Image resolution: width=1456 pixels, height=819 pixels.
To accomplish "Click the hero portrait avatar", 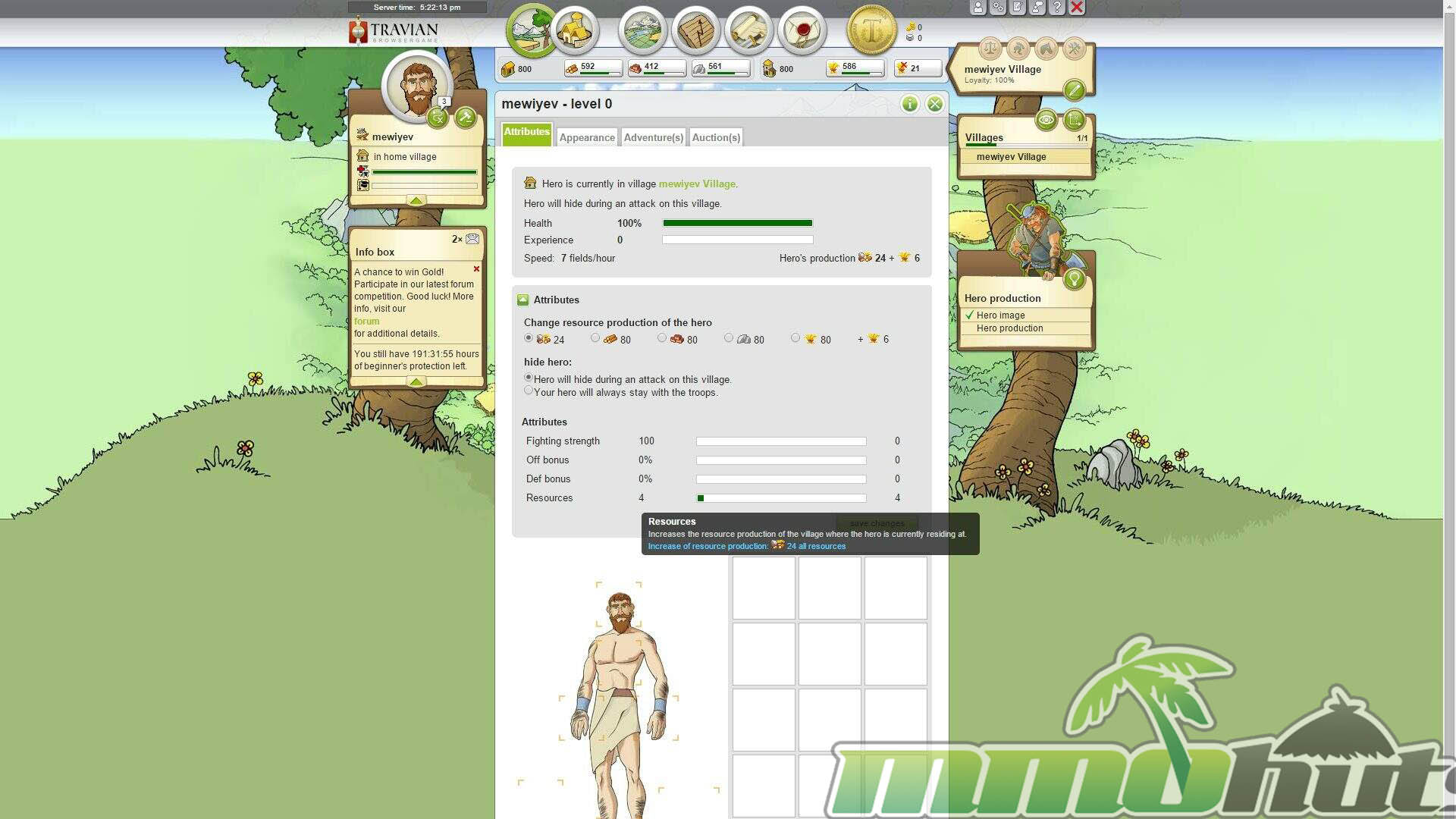I will pos(417,86).
